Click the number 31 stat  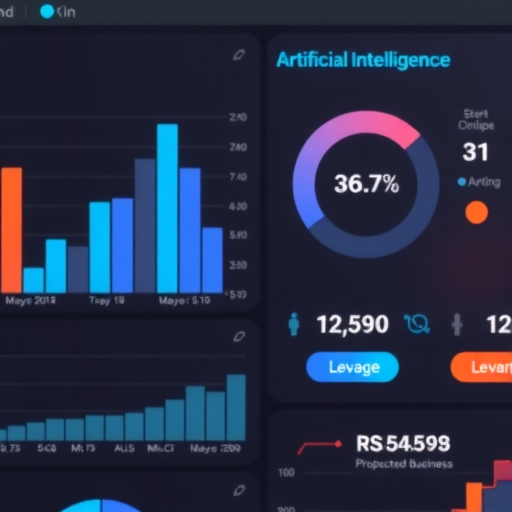tap(476, 152)
